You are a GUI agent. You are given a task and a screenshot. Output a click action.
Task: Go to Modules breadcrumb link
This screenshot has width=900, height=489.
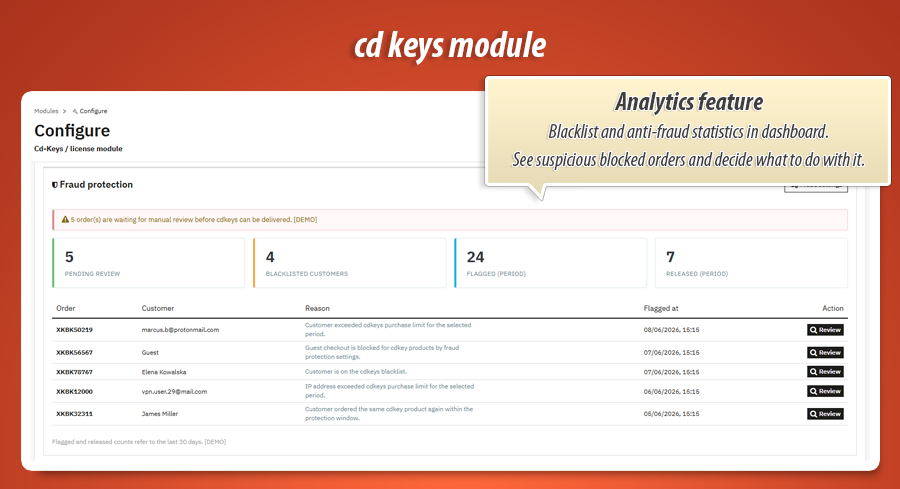coord(46,111)
